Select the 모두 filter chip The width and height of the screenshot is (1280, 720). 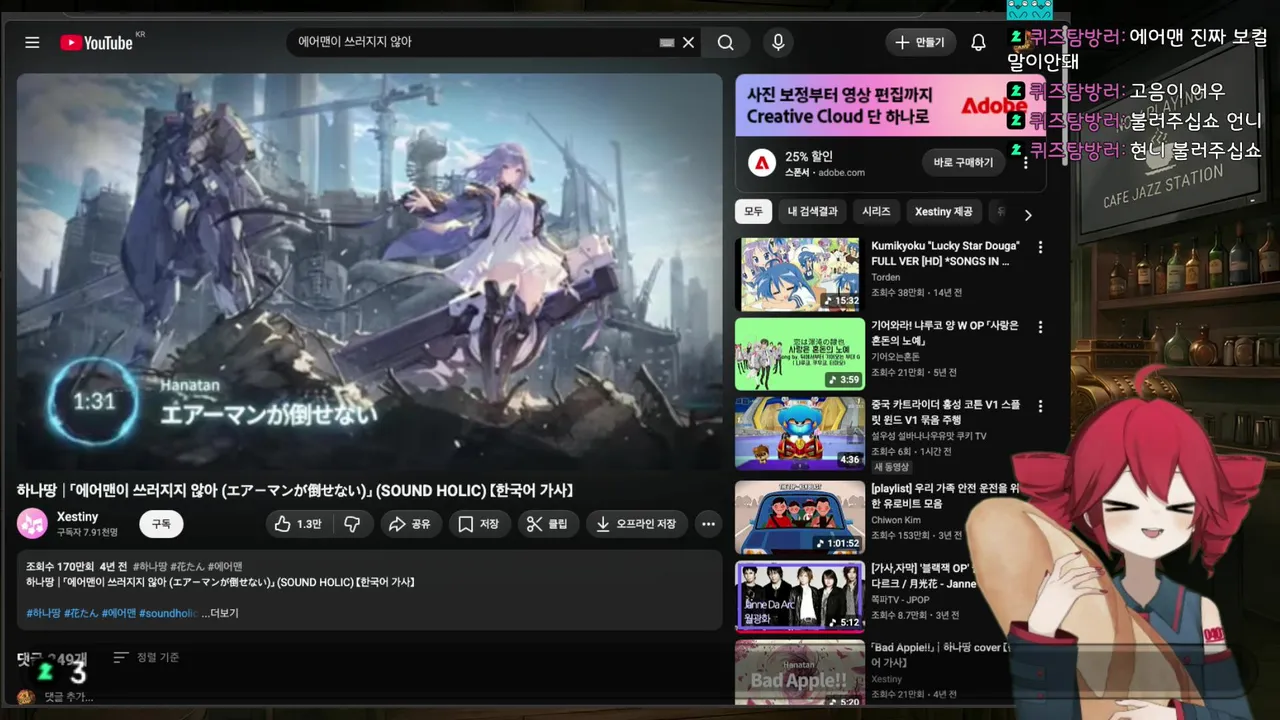pos(753,212)
